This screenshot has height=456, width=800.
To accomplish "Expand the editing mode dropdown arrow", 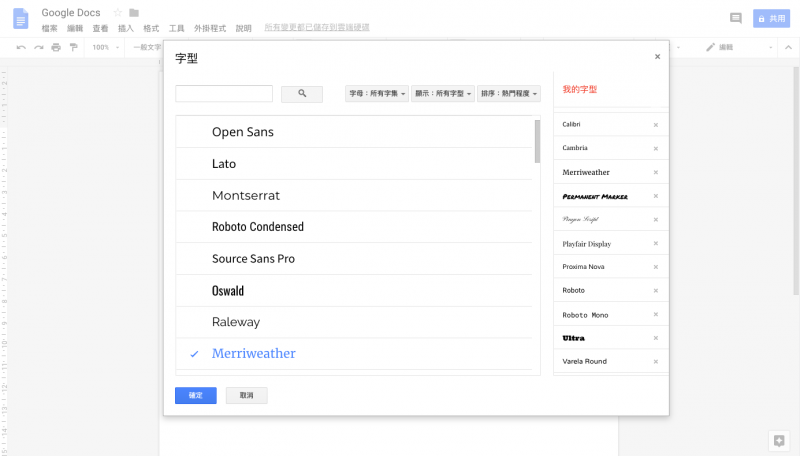I will coord(770,47).
